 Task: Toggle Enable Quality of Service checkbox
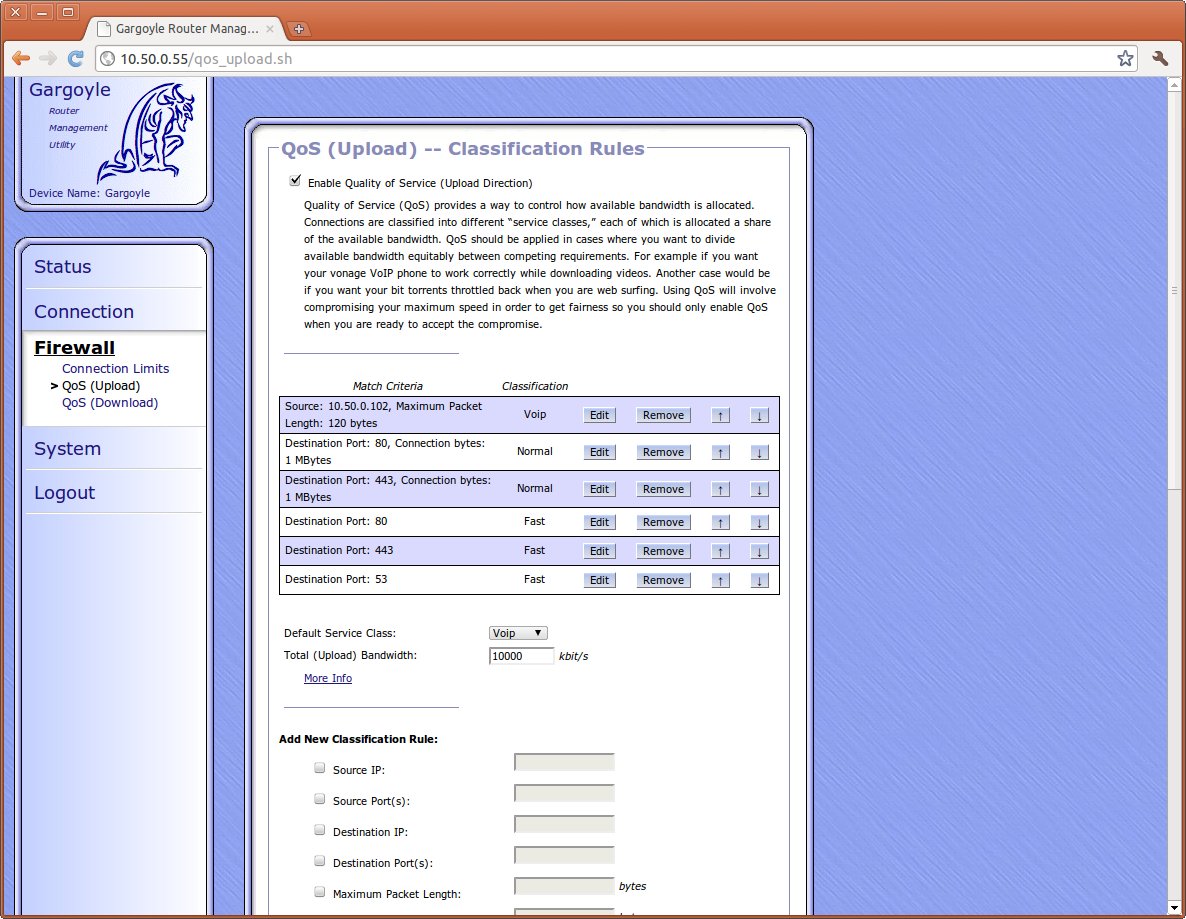[295, 181]
